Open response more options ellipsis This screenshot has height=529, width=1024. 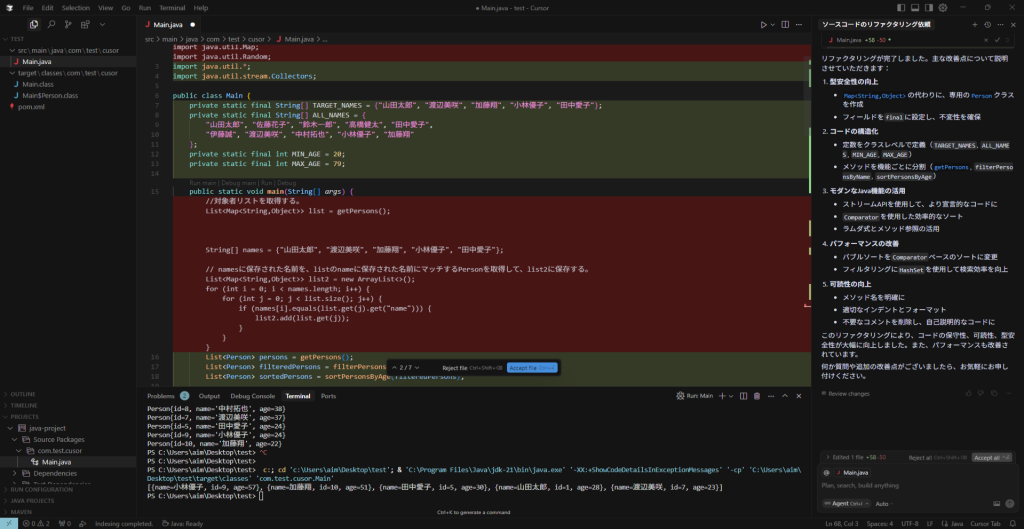(1006, 393)
